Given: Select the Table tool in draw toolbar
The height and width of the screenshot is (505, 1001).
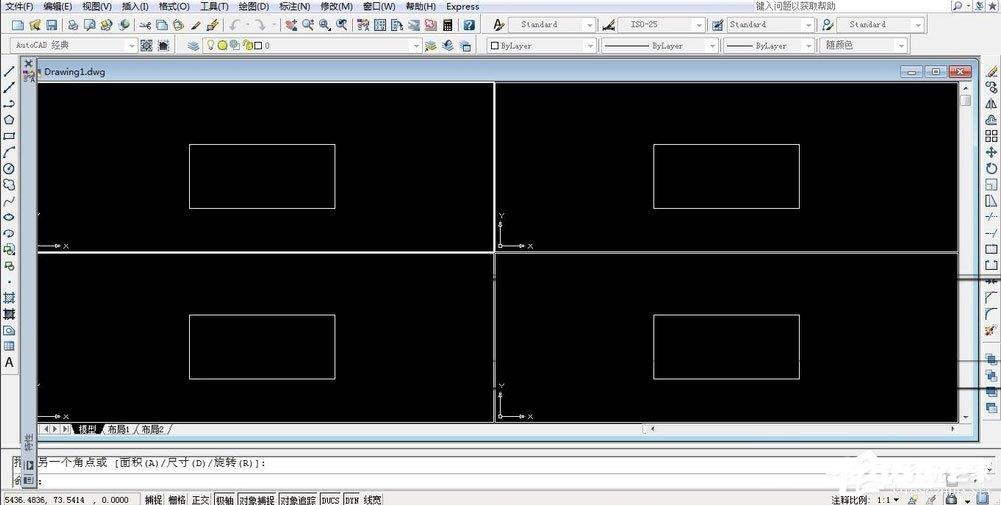Looking at the screenshot, I should tap(9, 346).
